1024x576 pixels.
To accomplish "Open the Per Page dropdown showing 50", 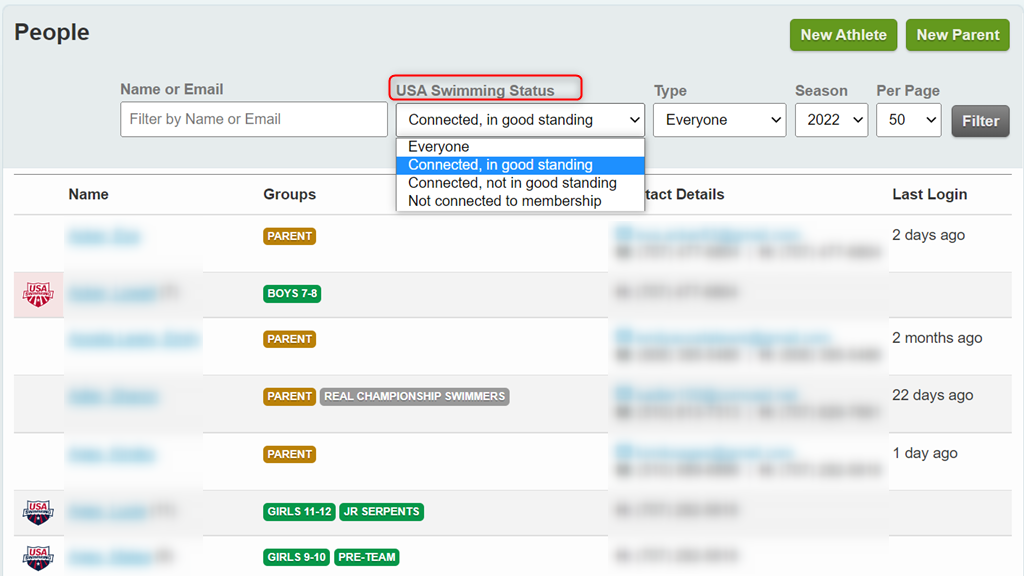I will (x=908, y=120).
